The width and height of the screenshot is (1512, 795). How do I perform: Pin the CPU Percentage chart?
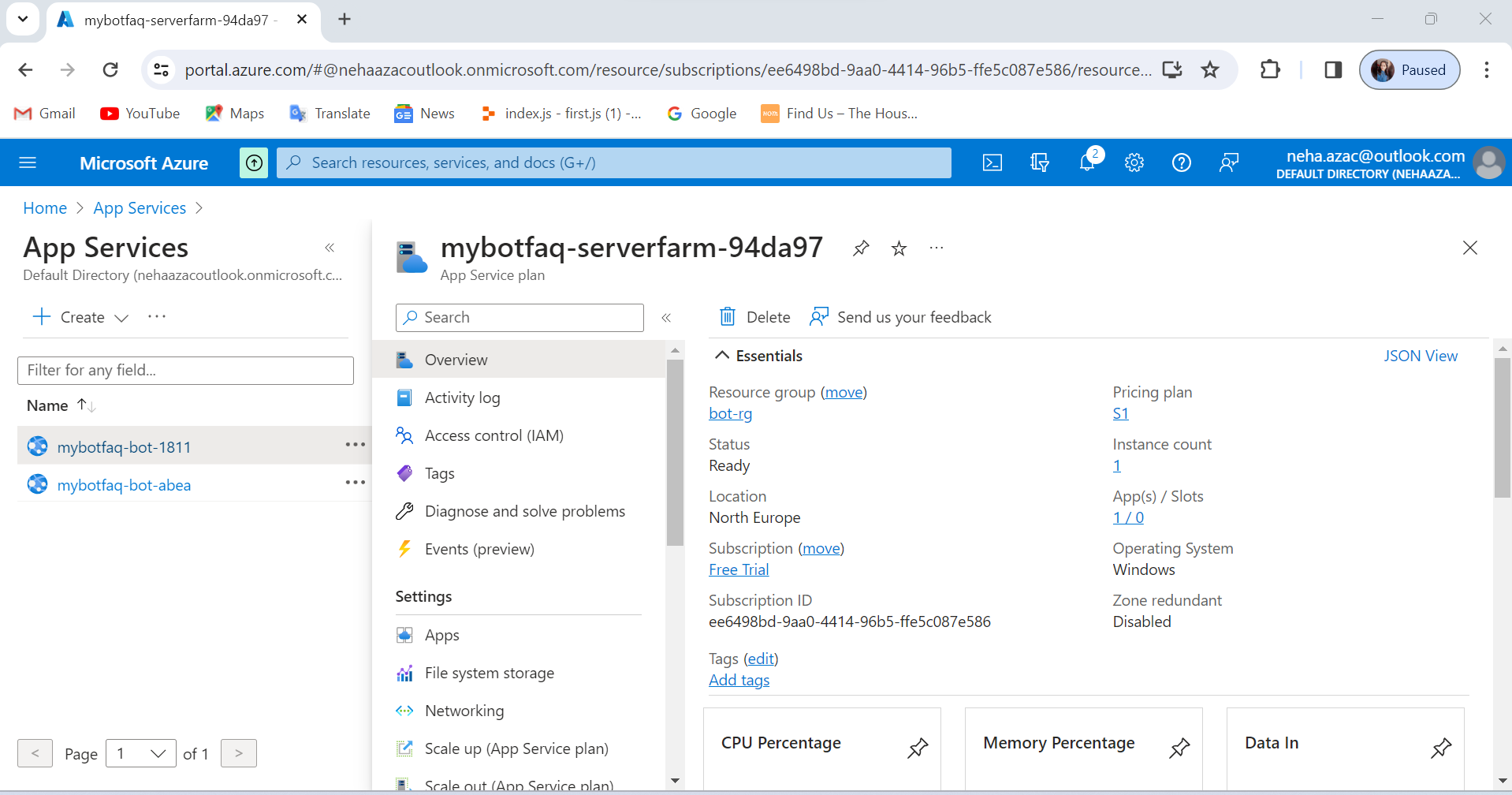[x=918, y=748]
